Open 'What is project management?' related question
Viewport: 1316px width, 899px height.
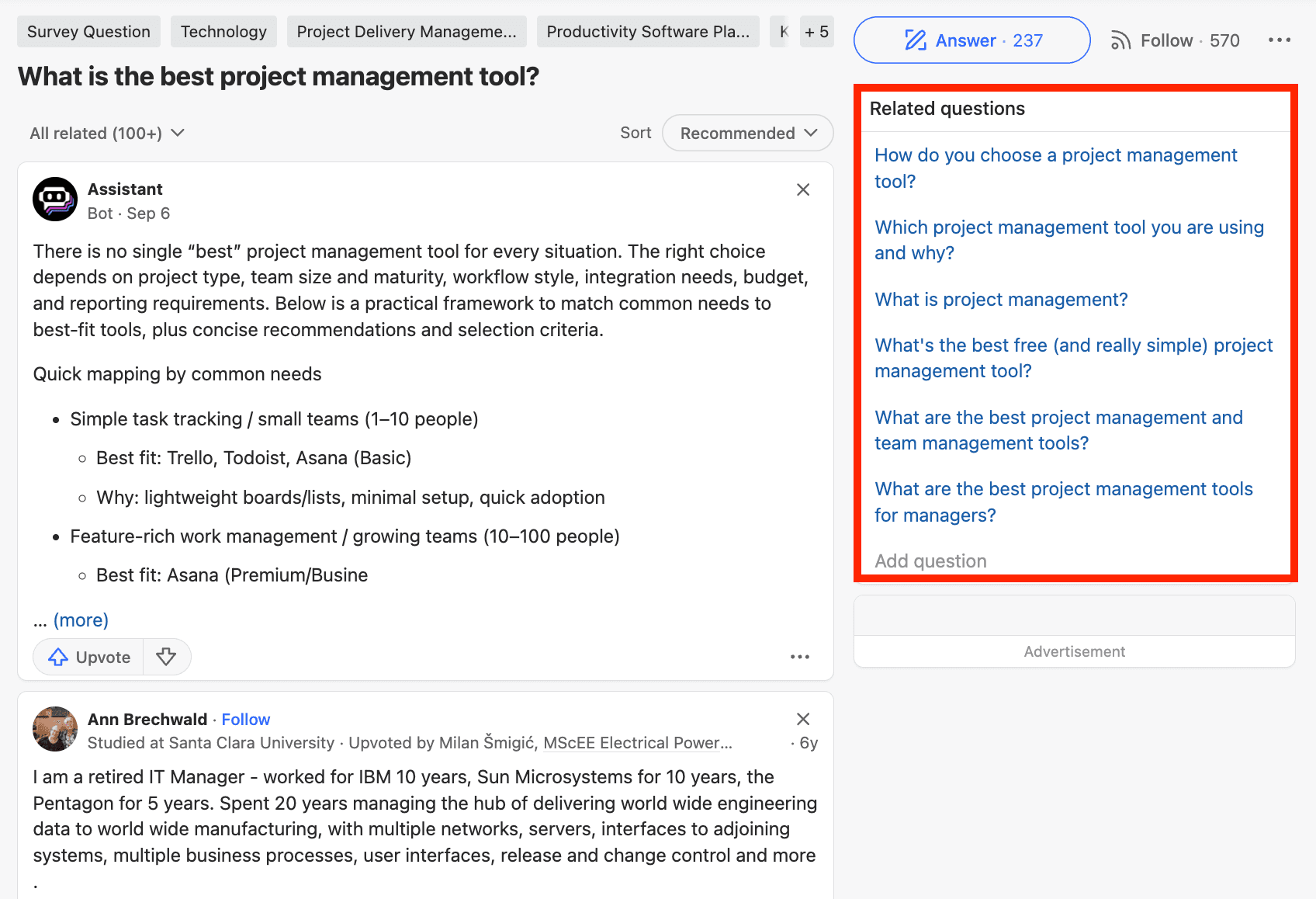1001,300
